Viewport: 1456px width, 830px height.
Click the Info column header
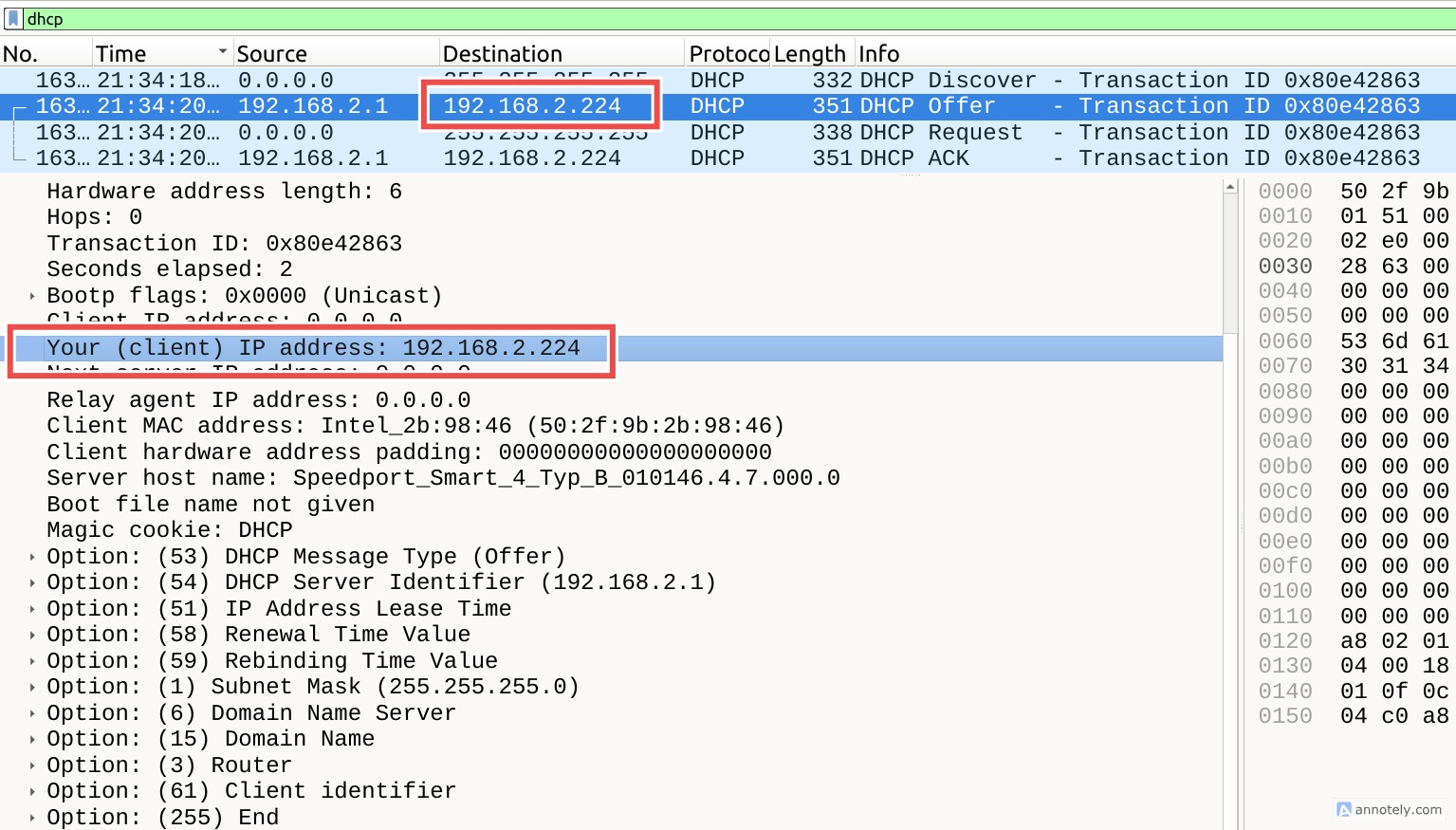pos(878,54)
